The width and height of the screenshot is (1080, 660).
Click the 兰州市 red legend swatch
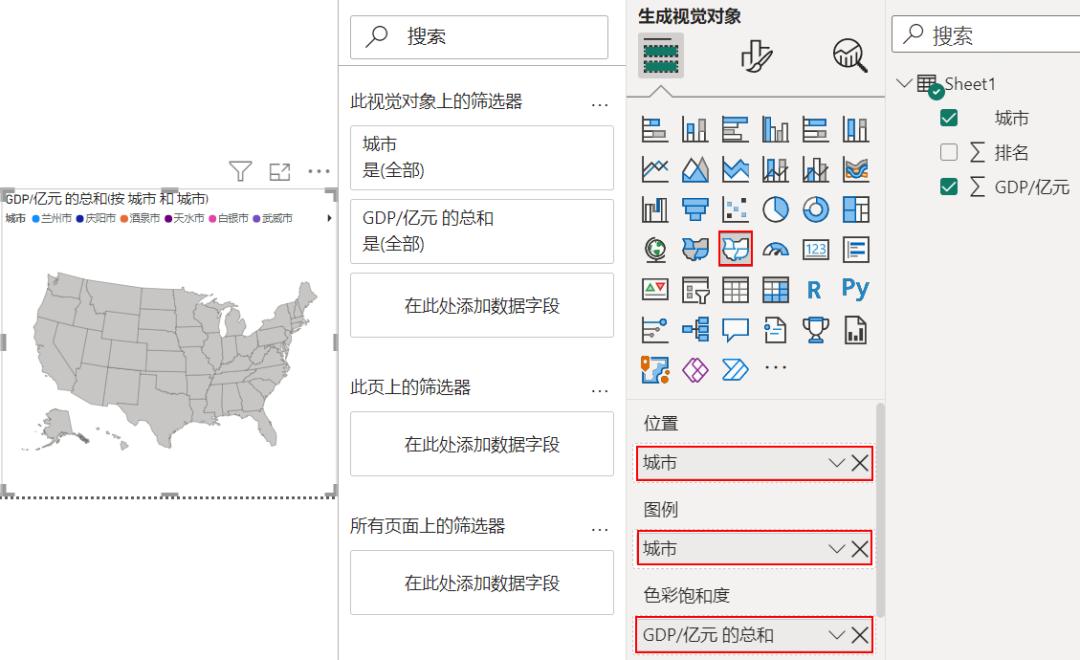click(37, 217)
